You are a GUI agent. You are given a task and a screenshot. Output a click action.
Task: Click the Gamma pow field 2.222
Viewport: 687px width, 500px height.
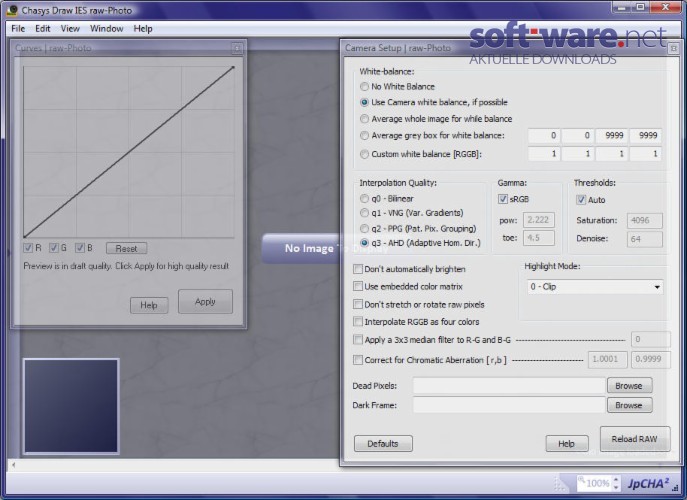[538, 220]
